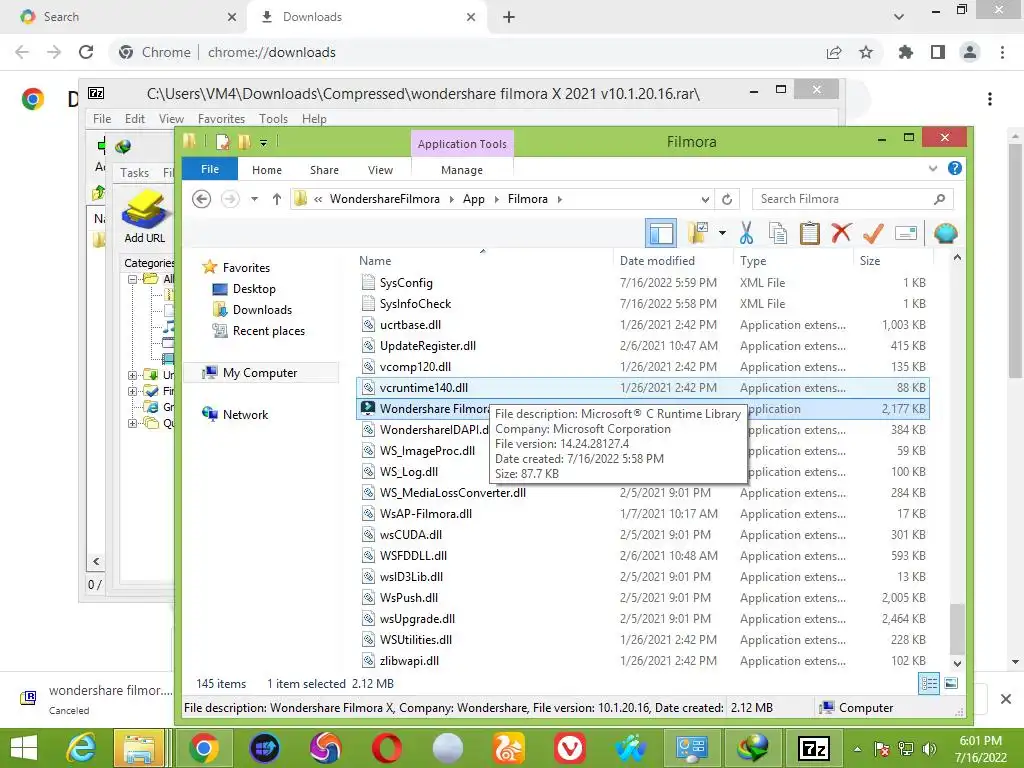Click the blue shell globe toolbar icon

[x=945, y=233]
